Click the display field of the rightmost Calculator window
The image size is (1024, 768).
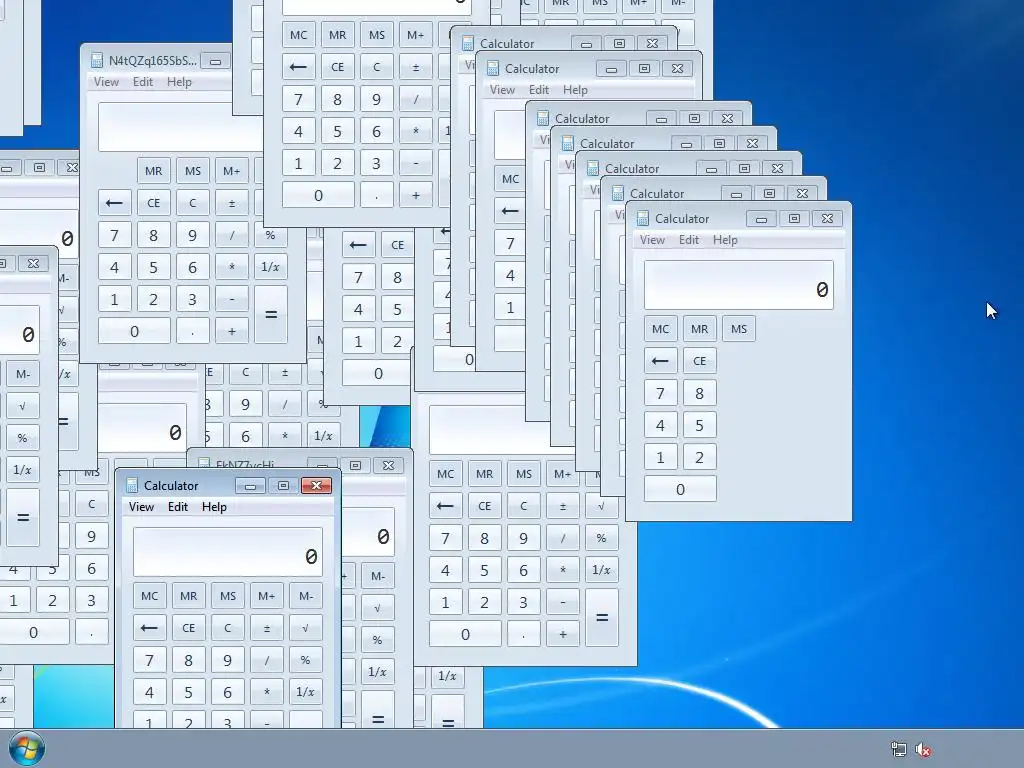739,285
